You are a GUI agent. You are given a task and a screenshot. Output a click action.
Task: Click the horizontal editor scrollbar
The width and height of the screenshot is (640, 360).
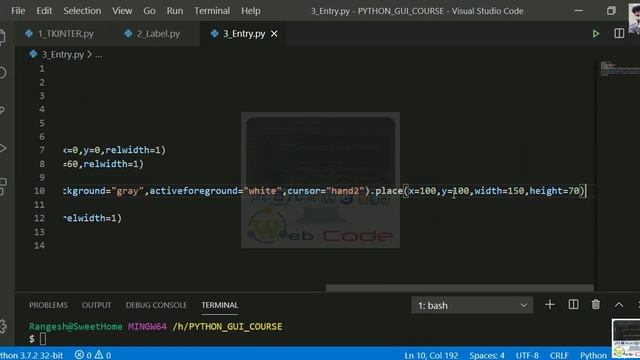[459, 288]
